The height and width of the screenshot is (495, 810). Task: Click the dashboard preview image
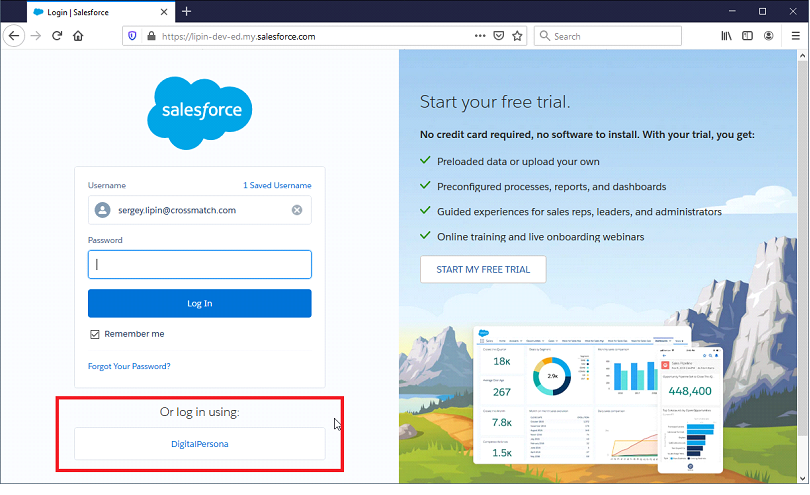click(598, 399)
